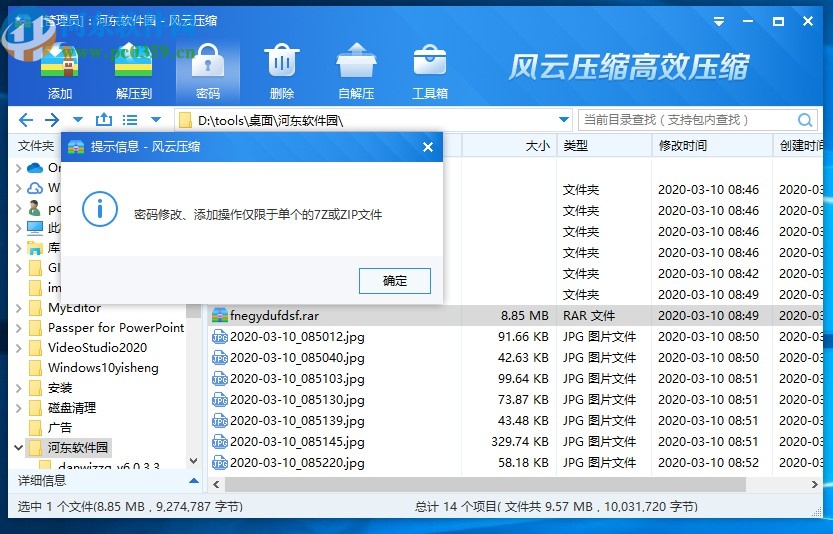Image resolution: width=833 pixels, height=534 pixels.
Task: Open navigation history dropdown arrow
Action: coord(78,120)
